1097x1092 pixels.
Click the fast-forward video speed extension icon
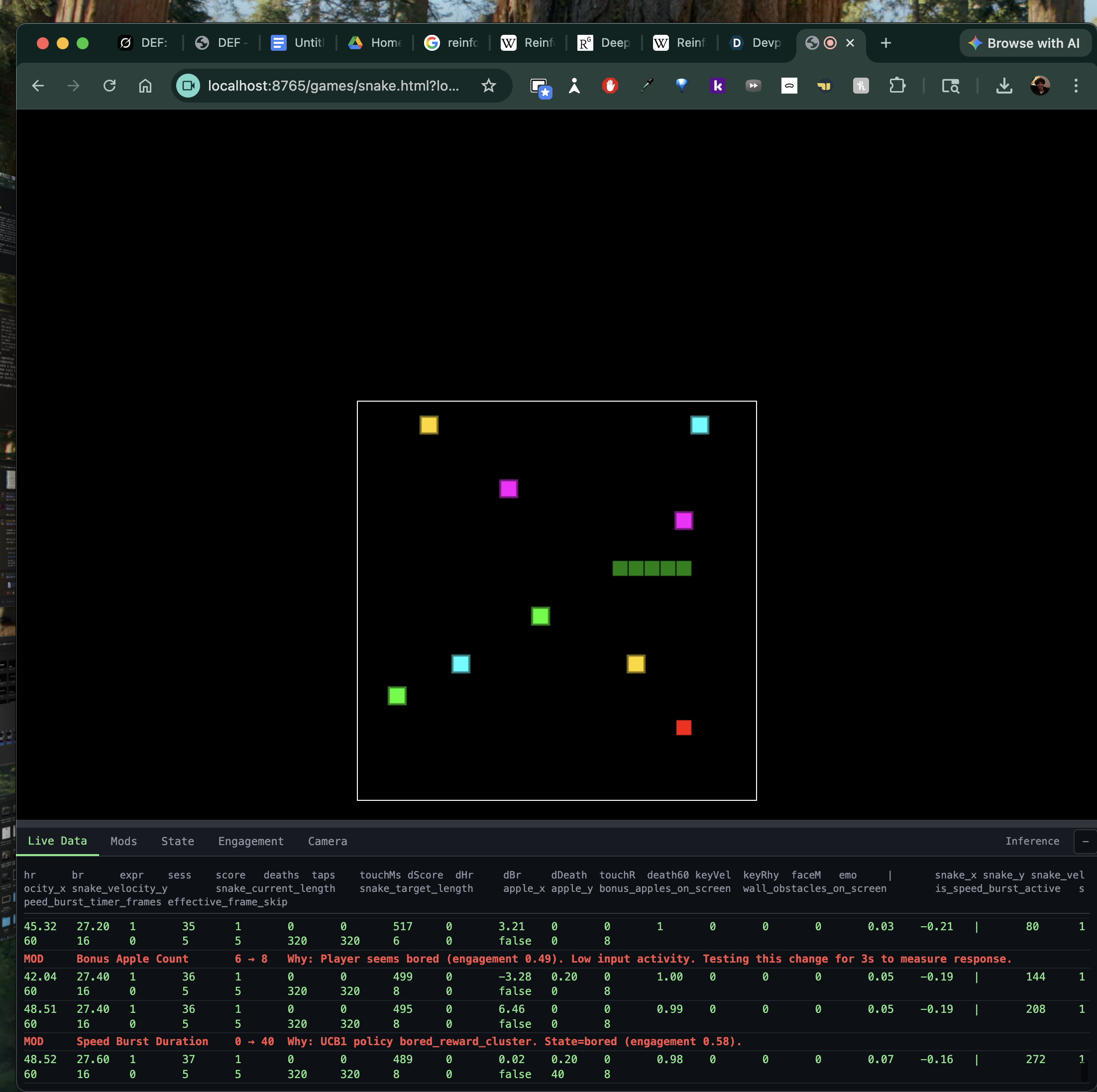tap(753, 86)
